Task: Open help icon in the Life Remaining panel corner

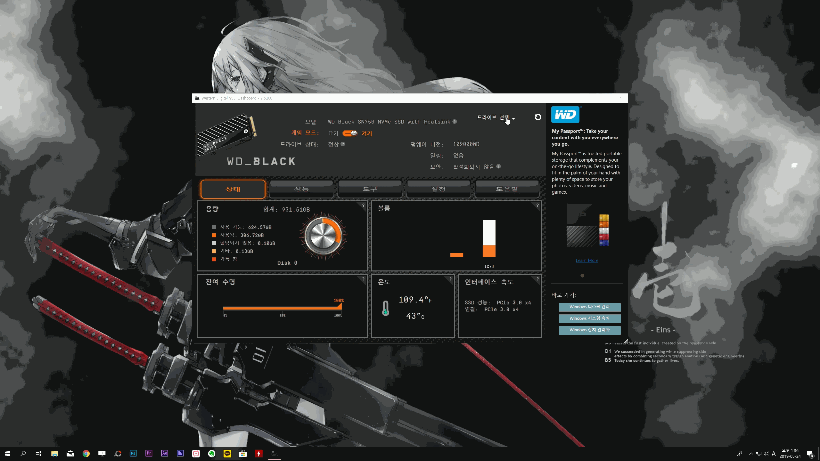Action: point(363,280)
